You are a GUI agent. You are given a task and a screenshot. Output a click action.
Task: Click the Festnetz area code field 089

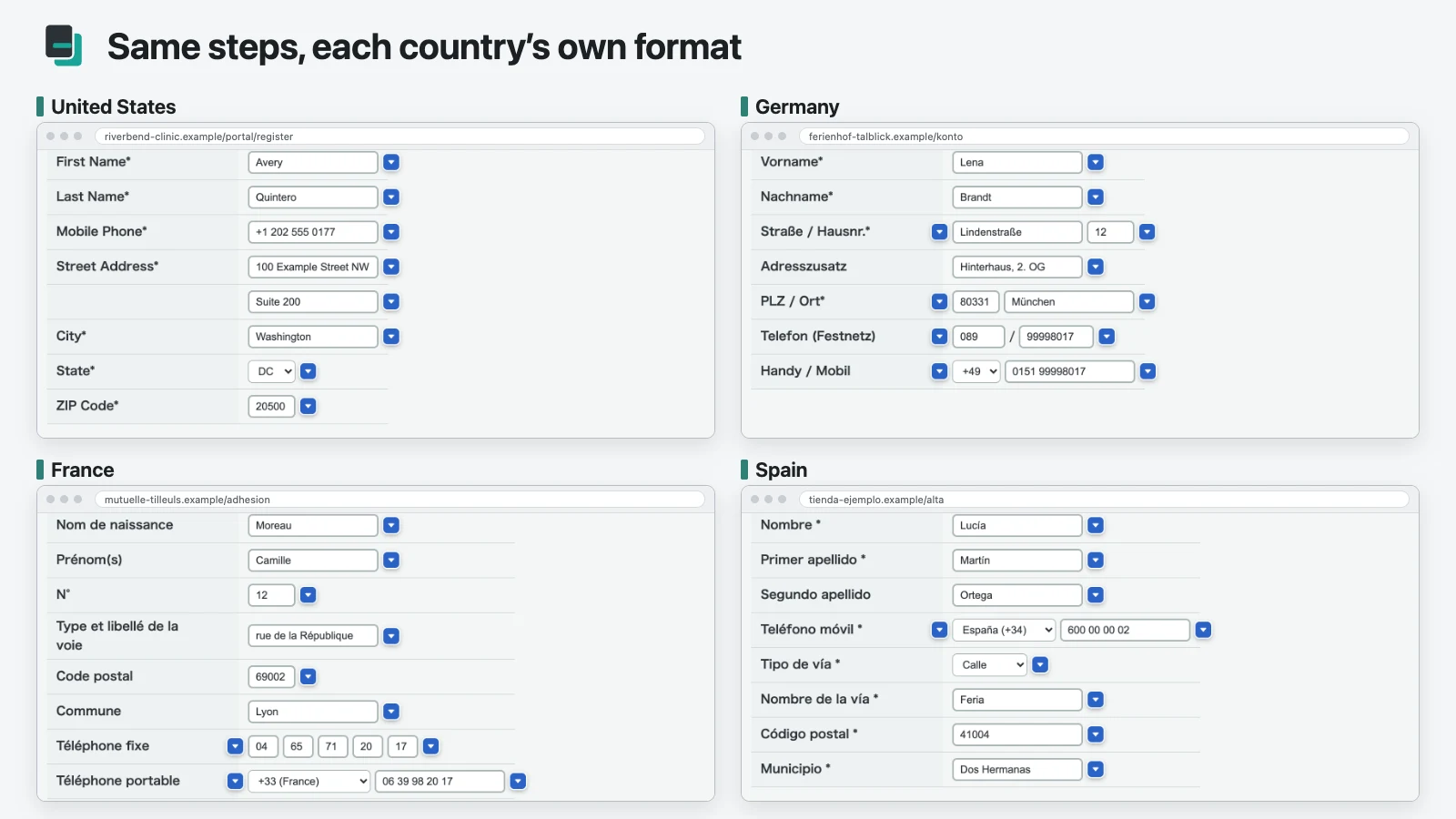coord(978,337)
